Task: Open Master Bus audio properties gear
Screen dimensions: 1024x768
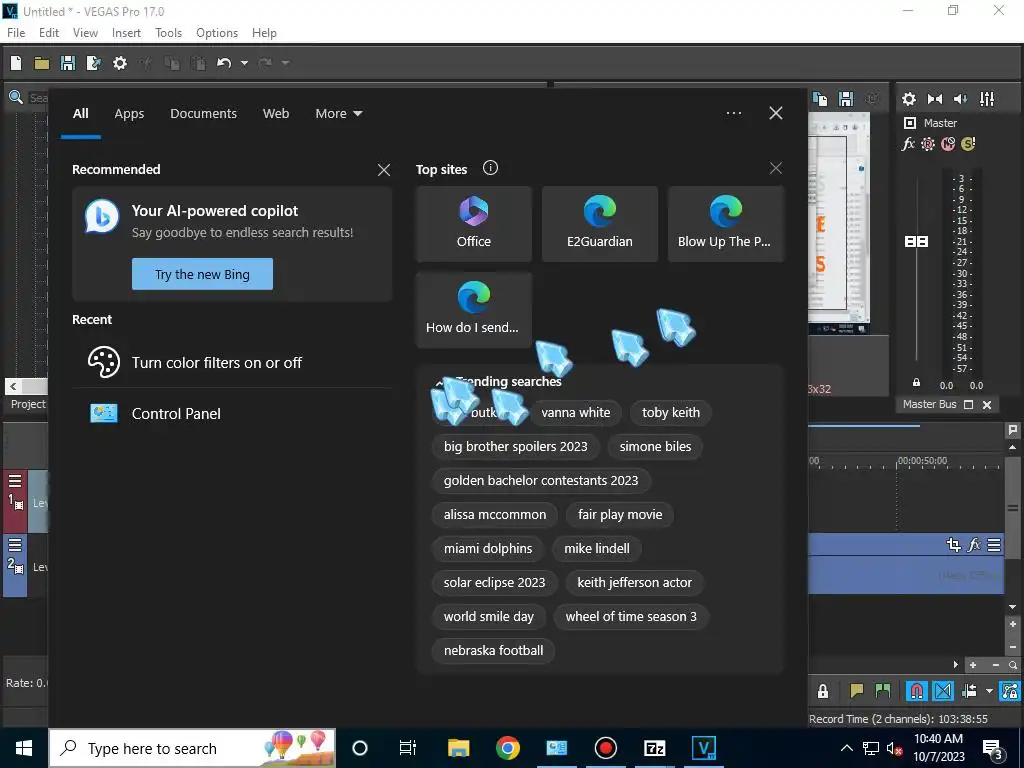Action: 908,99
